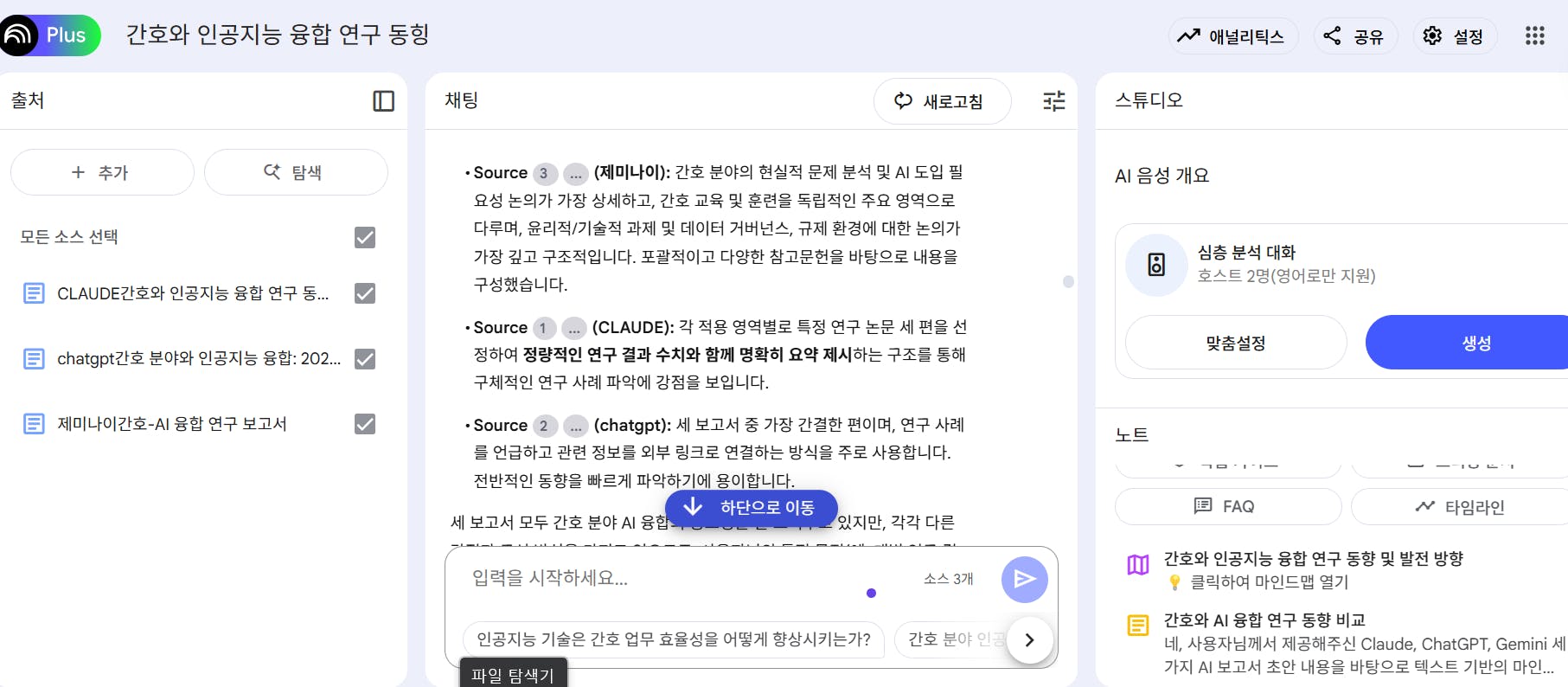
Task: Click citation 3 beside Source (제미나이)
Action: click(544, 173)
